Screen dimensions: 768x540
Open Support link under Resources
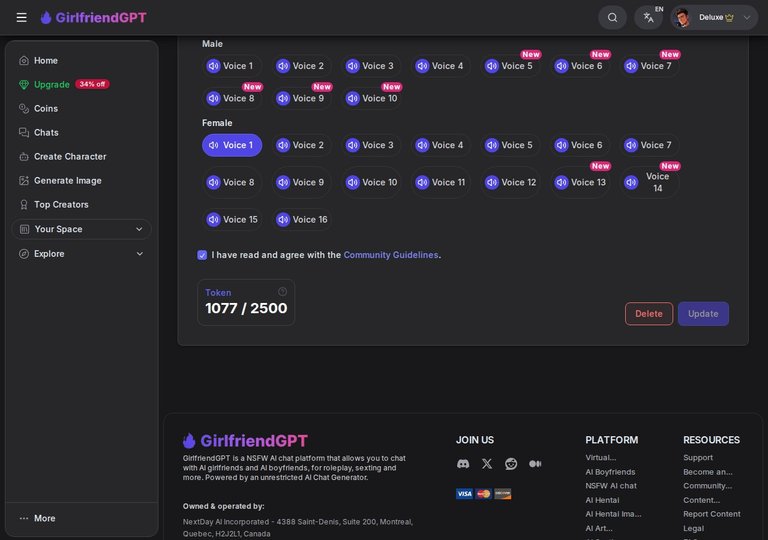(x=698, y=458)
